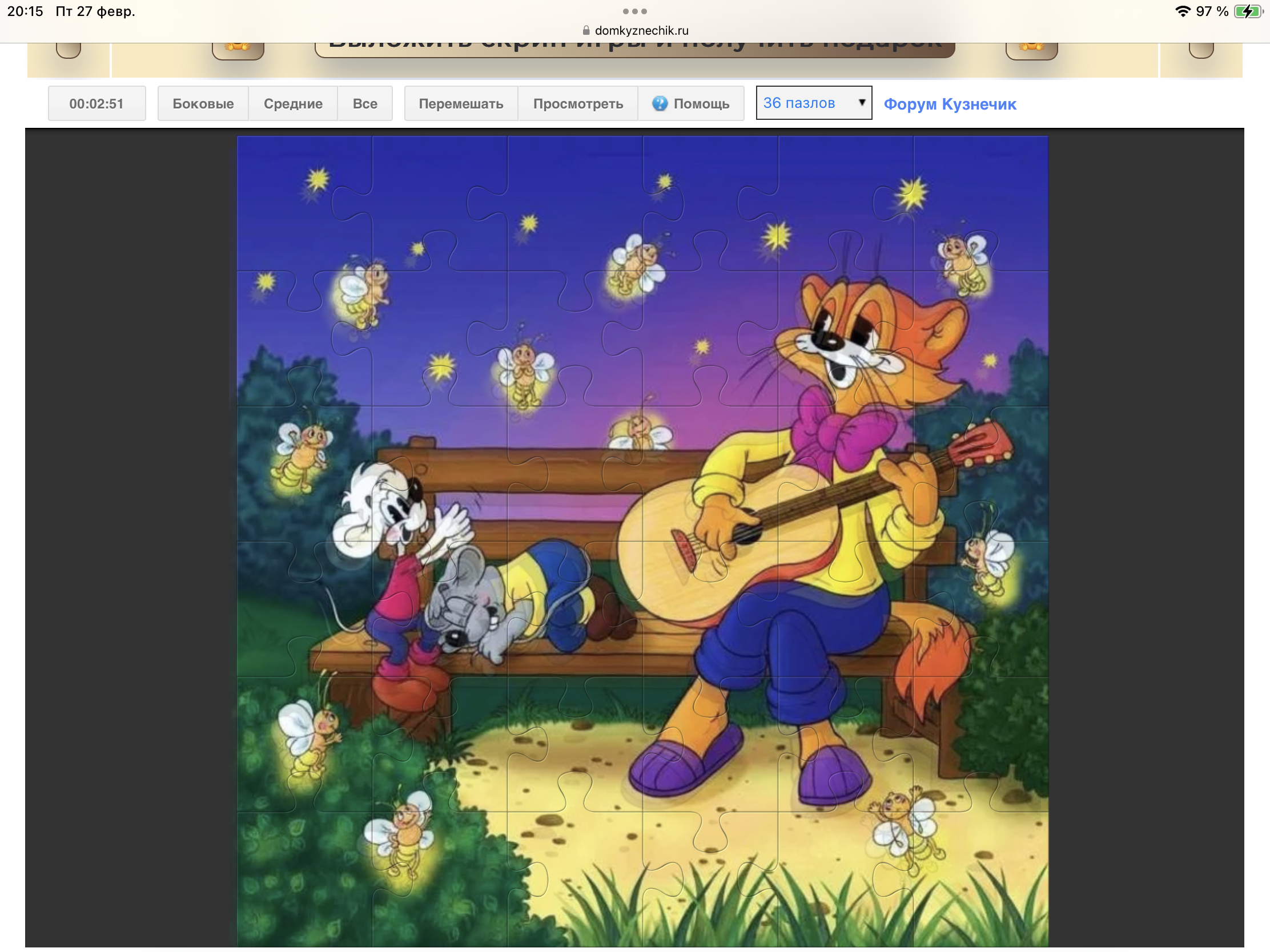Tap the three-dots multitasking icon

634,11
